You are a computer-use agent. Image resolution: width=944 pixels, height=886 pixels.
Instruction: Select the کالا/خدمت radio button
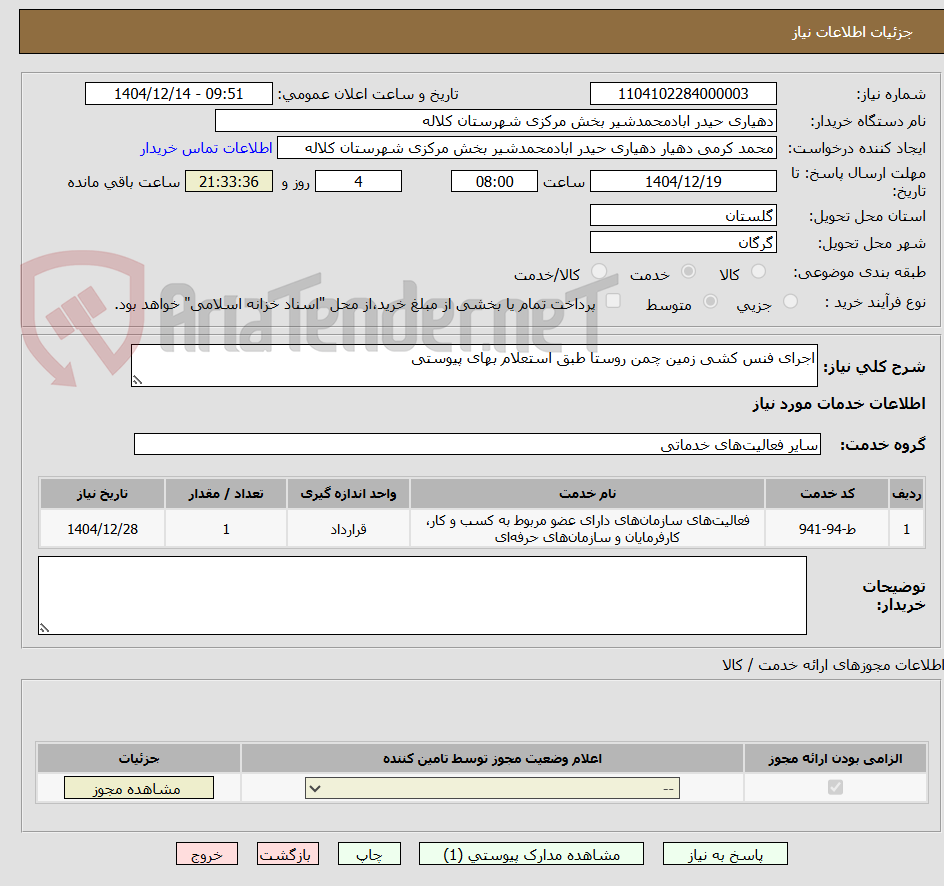click(599, 272)
